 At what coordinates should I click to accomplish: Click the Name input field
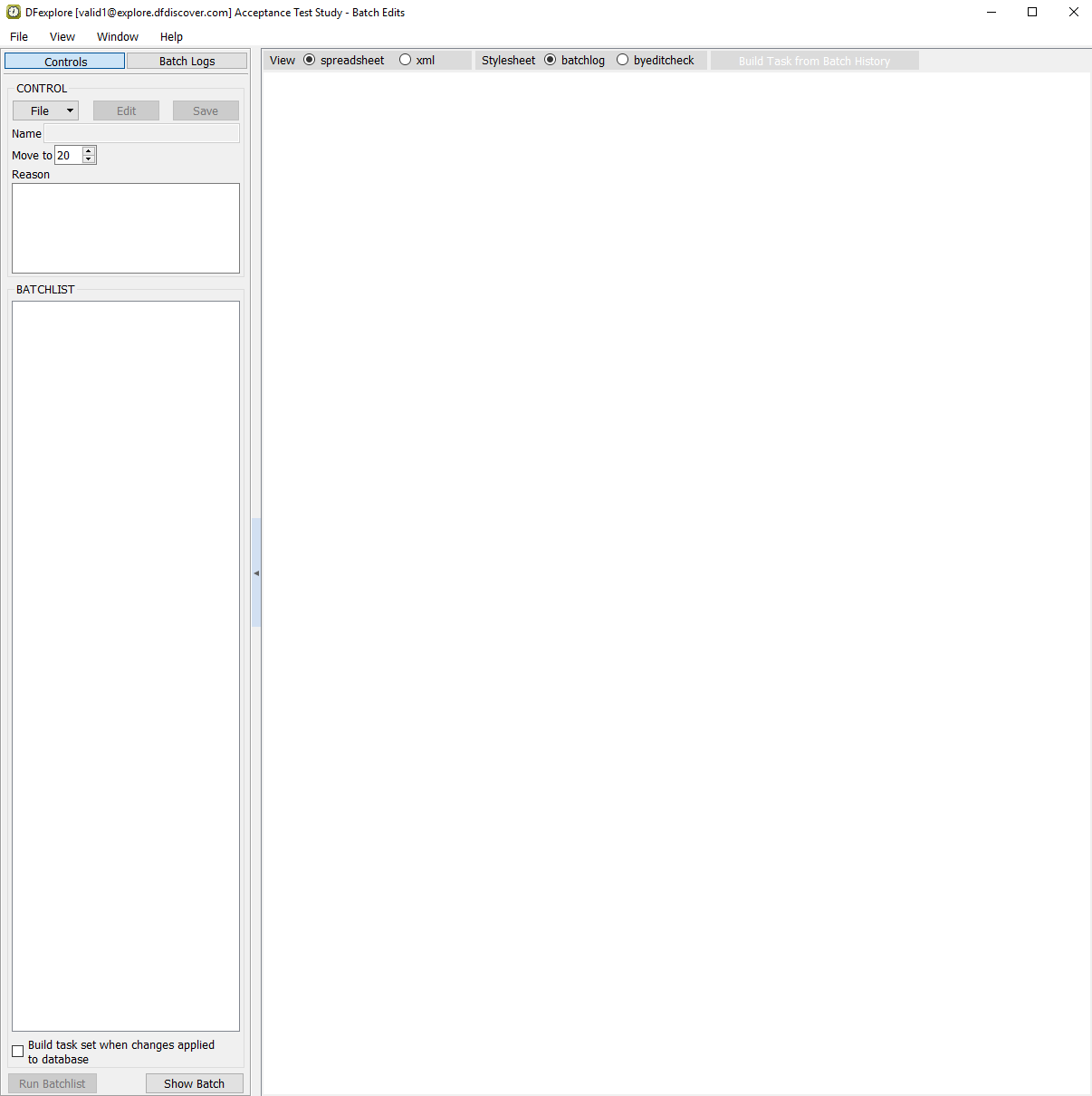click(141, 133)
